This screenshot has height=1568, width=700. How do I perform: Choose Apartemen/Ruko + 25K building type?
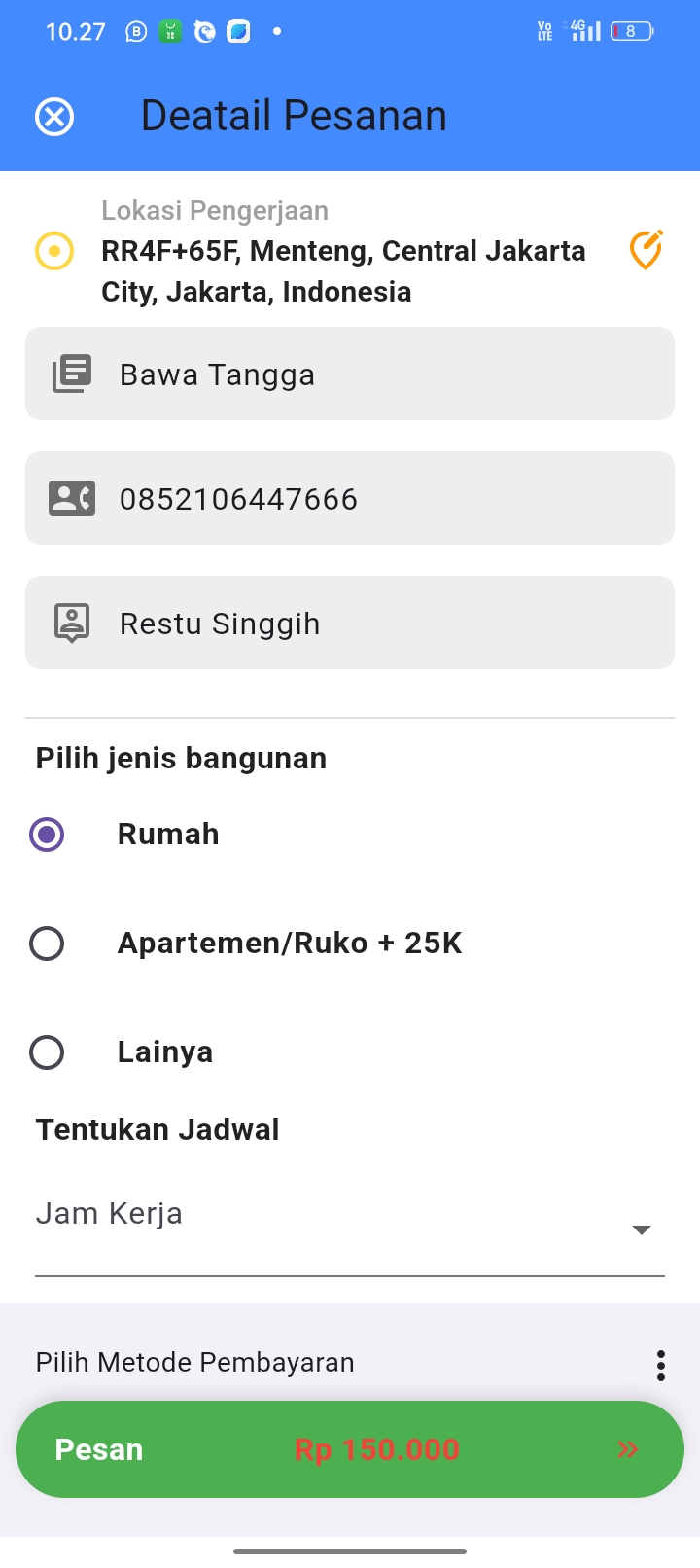pos(47,944)
